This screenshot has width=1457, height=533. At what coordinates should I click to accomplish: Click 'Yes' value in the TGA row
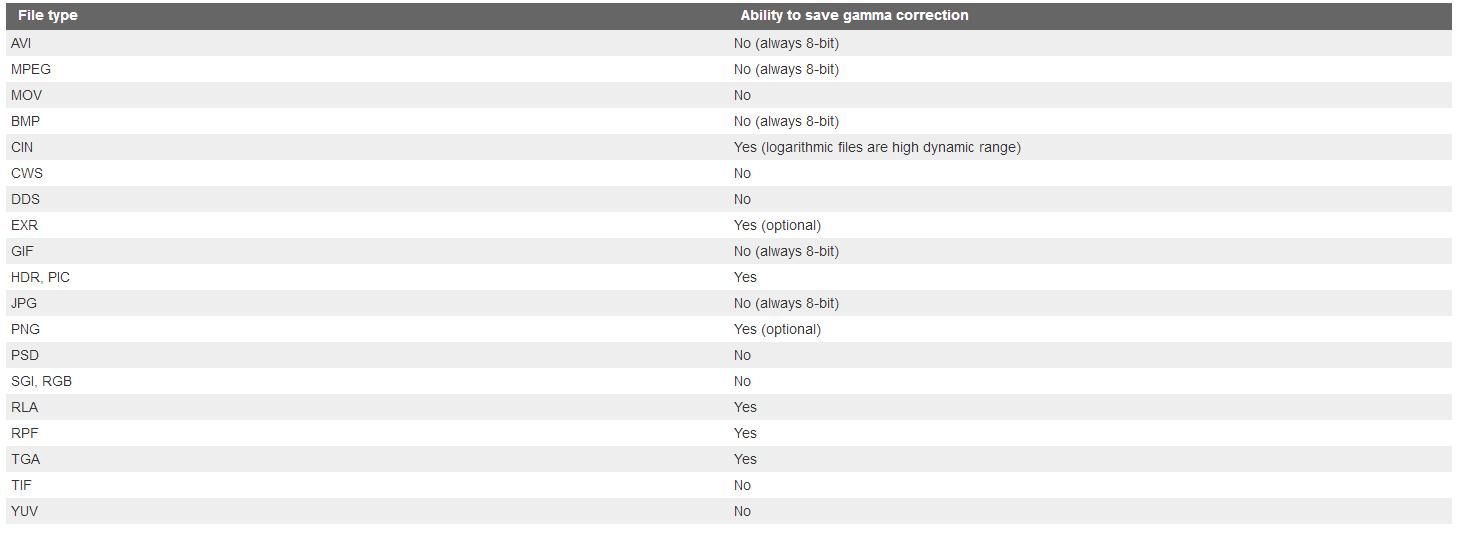pyautogui.click(x=745, y=459)
